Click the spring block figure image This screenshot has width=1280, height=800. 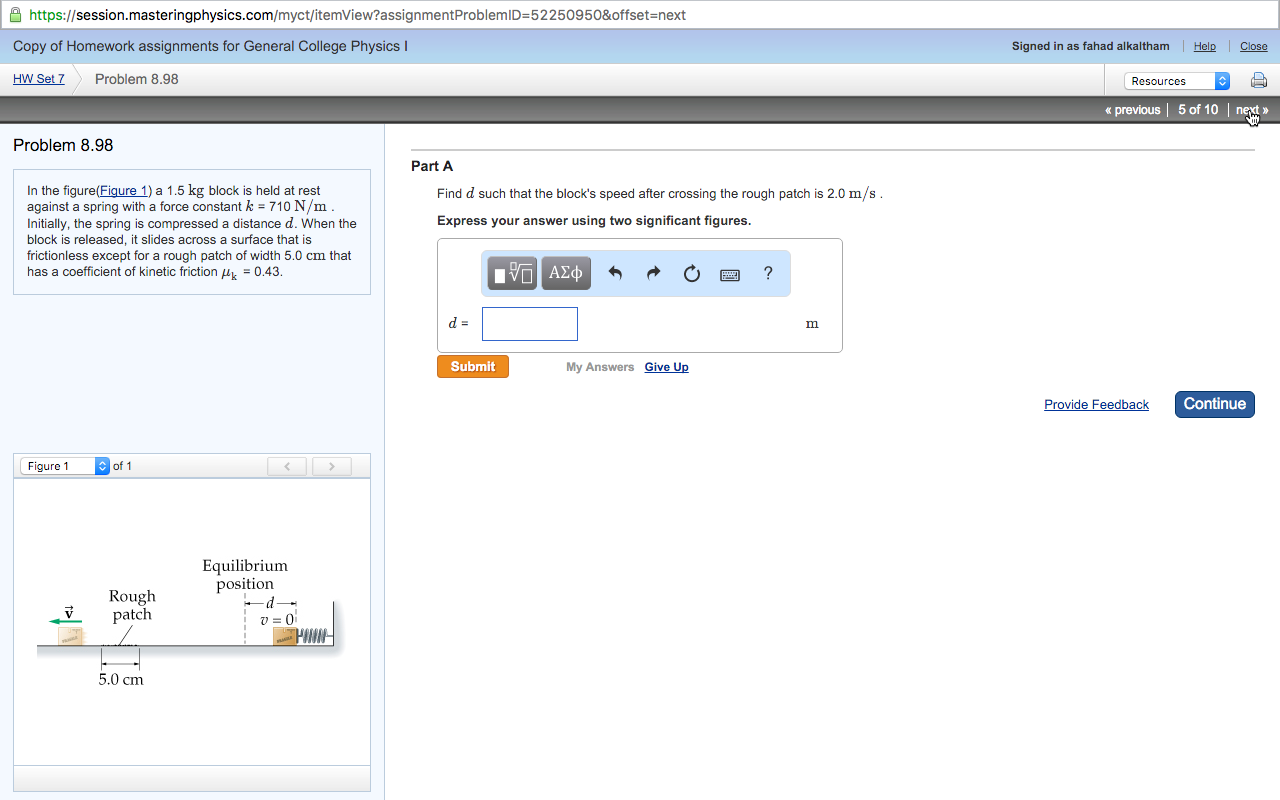[191, 624]
